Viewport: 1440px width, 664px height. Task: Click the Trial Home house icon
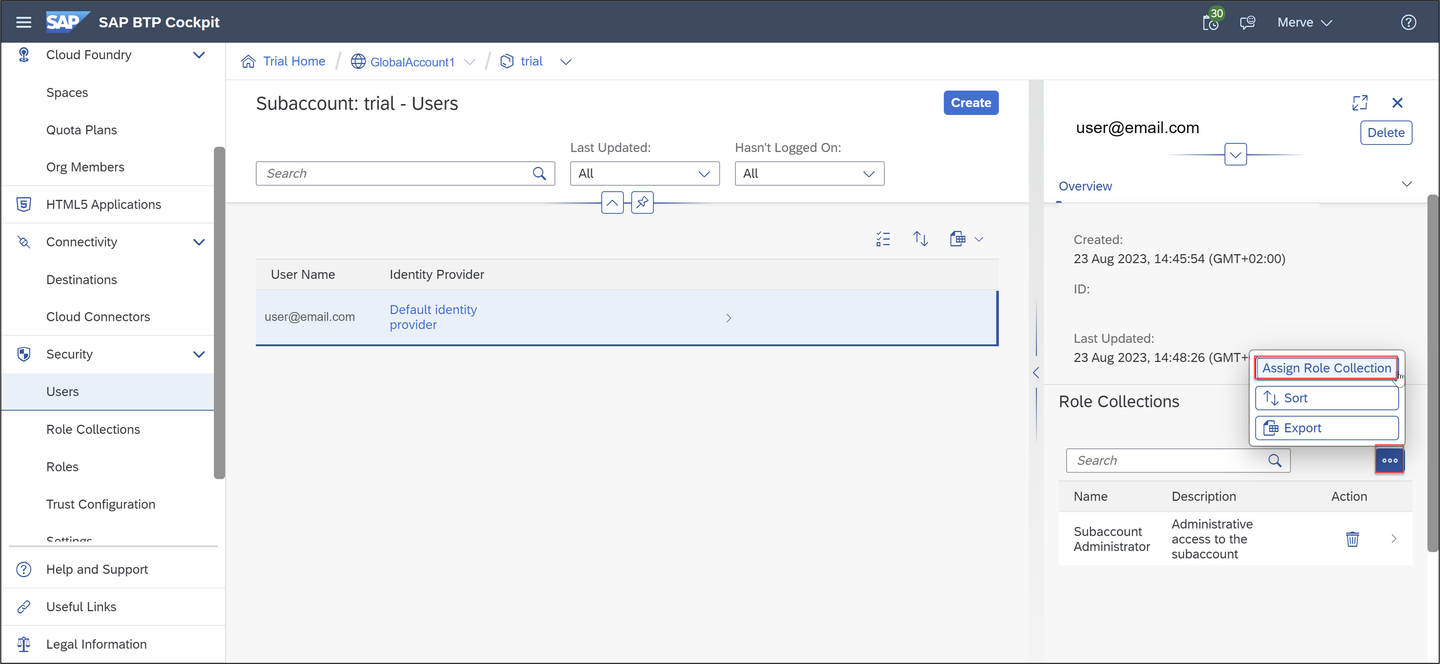click(x=248, y=61)
